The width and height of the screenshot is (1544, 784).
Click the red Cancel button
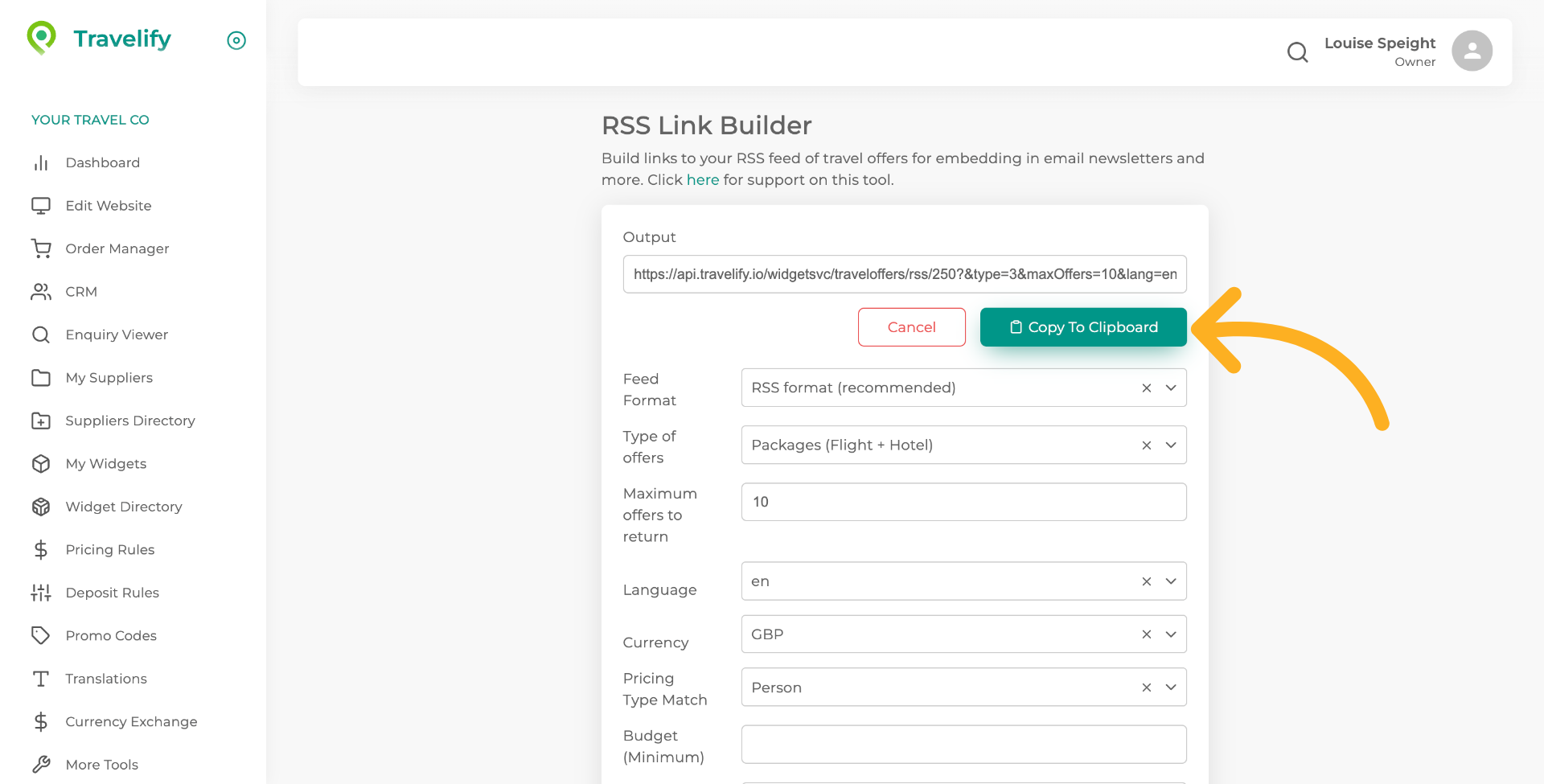(911, 327)
